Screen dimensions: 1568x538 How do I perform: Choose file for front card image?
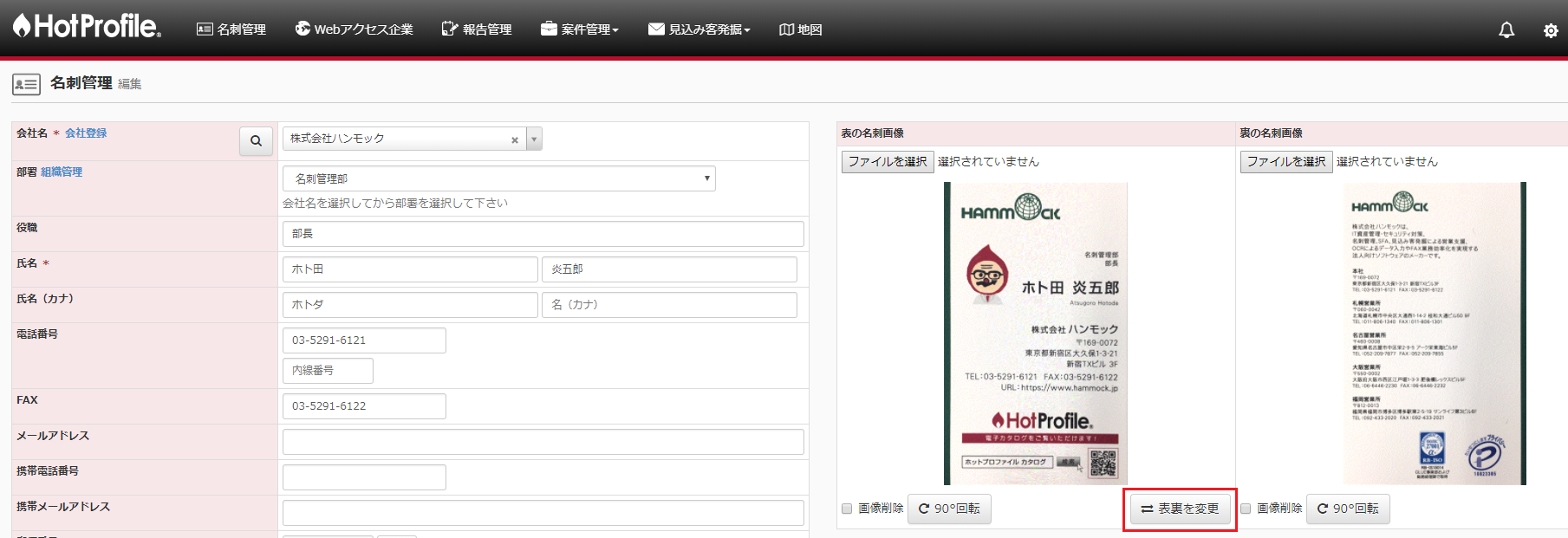(888, 161)
